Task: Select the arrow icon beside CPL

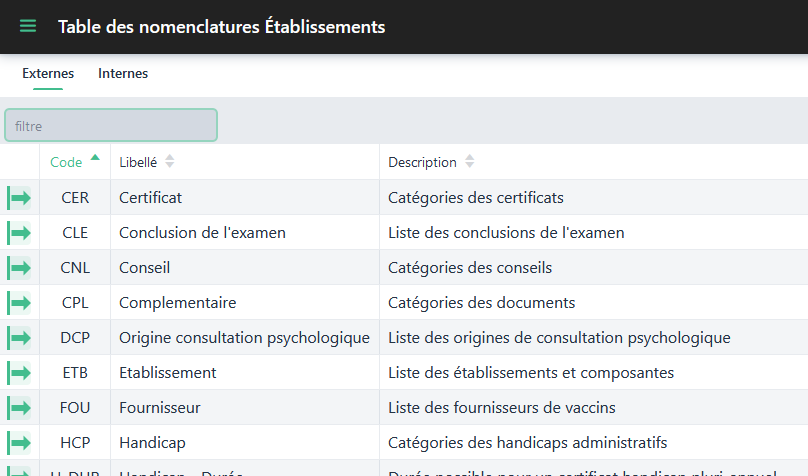Action: [19, 303]
